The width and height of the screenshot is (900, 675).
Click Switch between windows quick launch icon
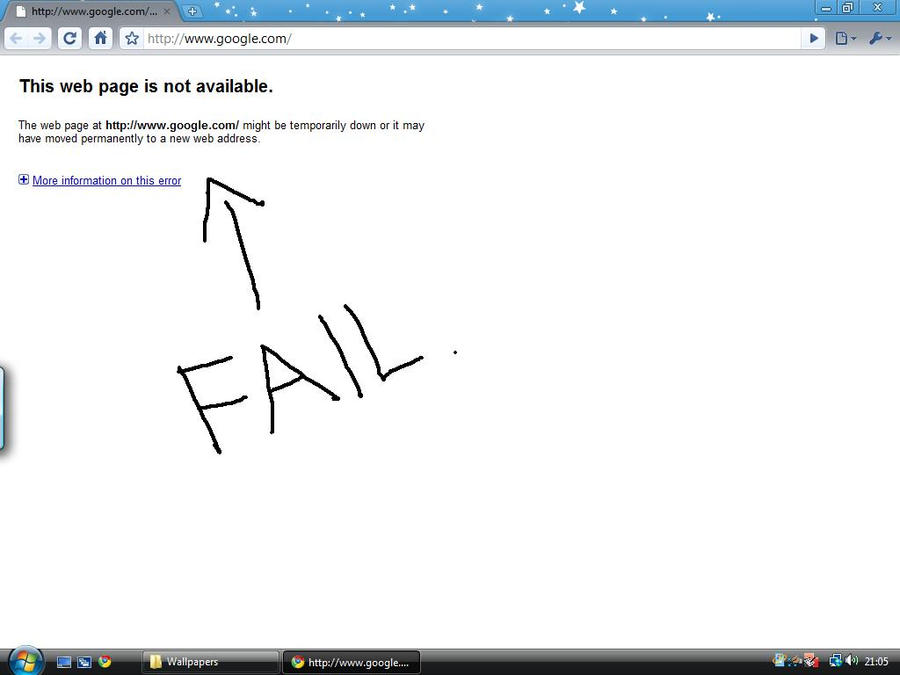84,662
